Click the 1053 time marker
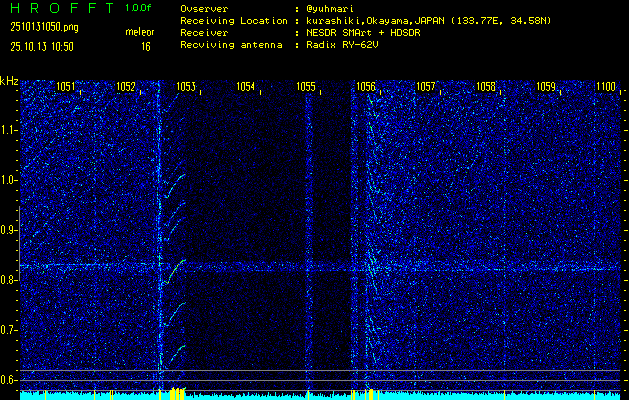Viewport: 629px width, 400px height. [186, 87]
